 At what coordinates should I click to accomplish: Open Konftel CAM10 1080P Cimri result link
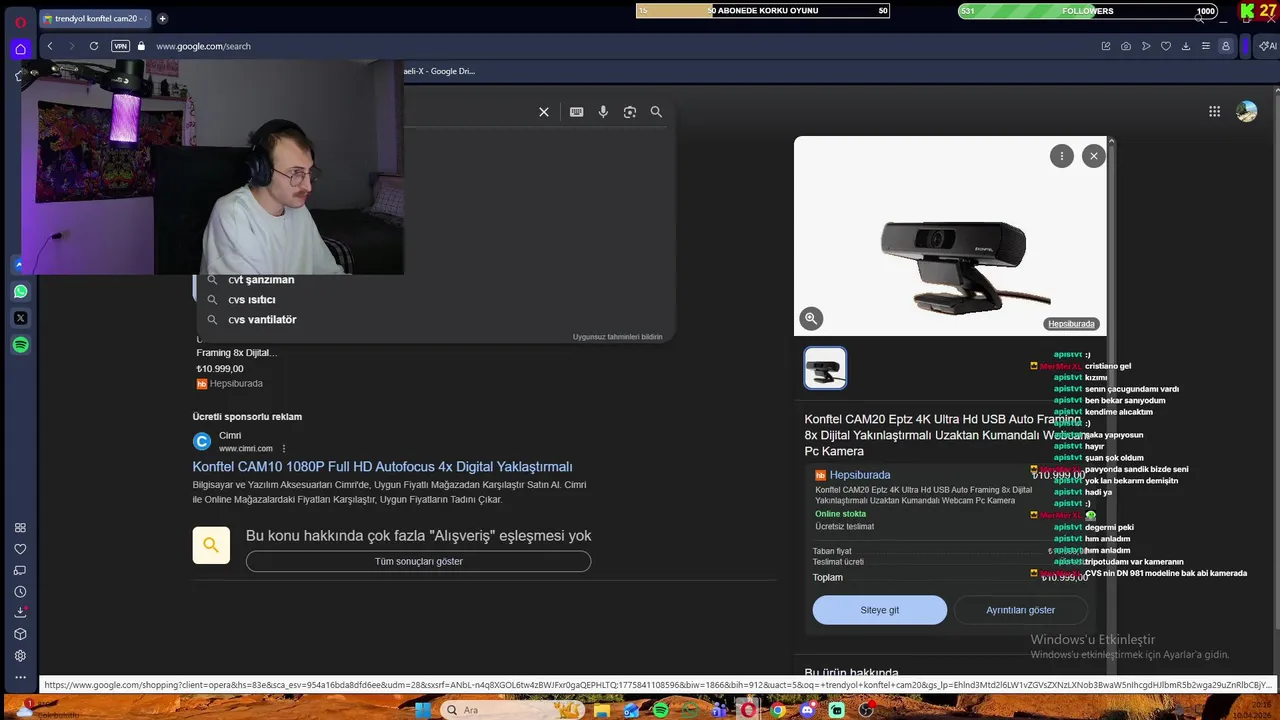click(382, 467)
